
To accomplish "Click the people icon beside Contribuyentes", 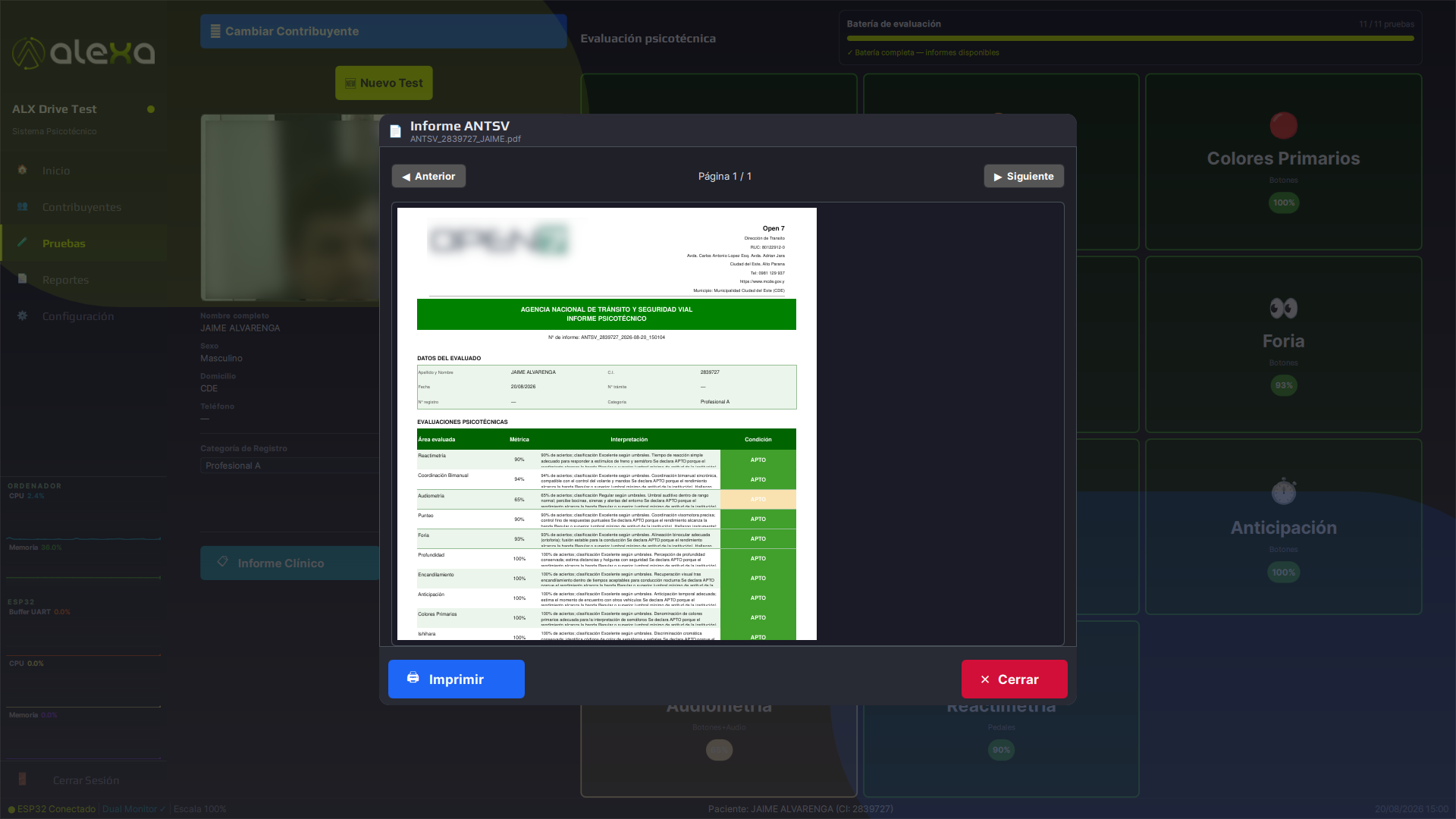I will [23, 206].
